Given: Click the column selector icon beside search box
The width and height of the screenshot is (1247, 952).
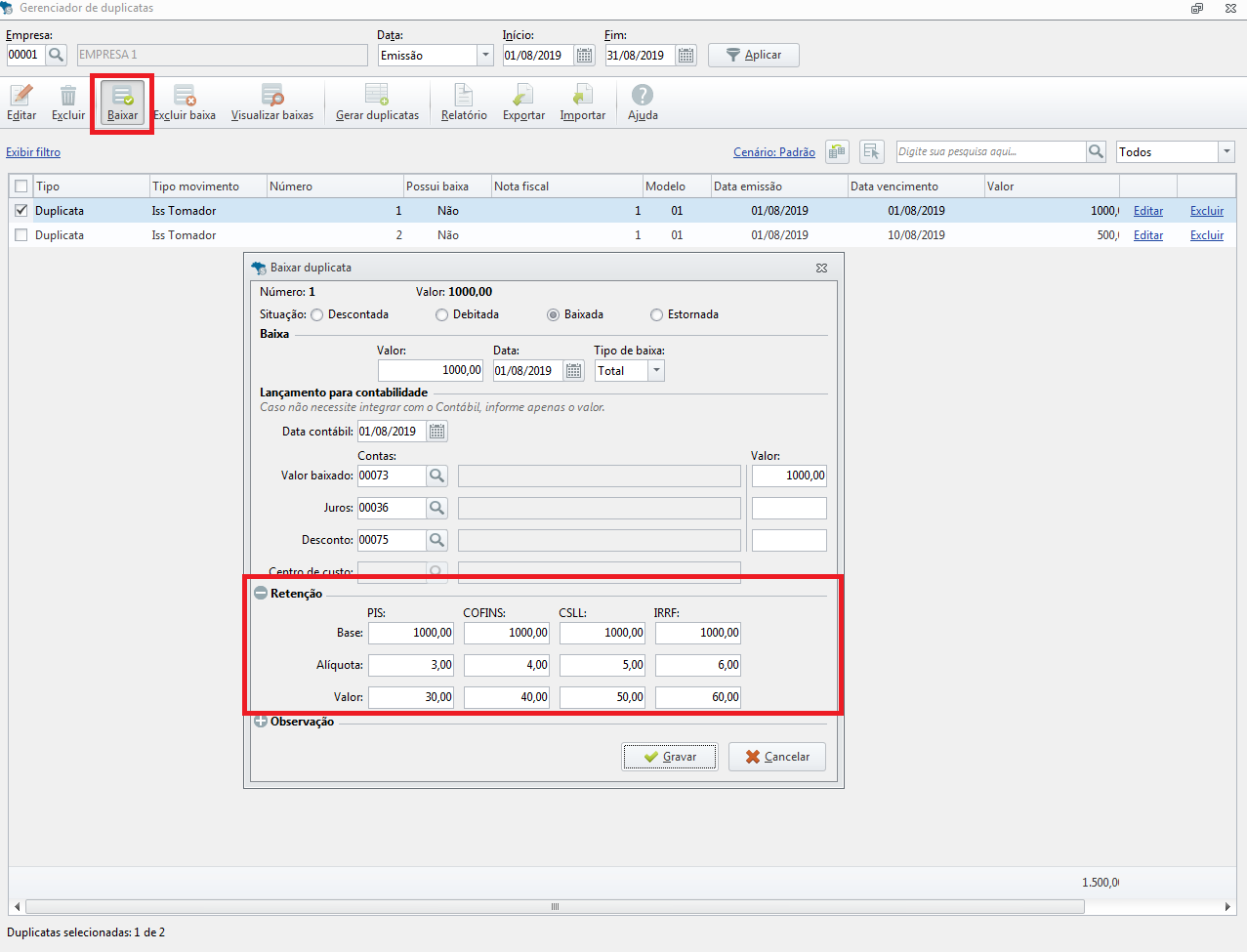Looking at the screenshot, I should click(872, 151).
